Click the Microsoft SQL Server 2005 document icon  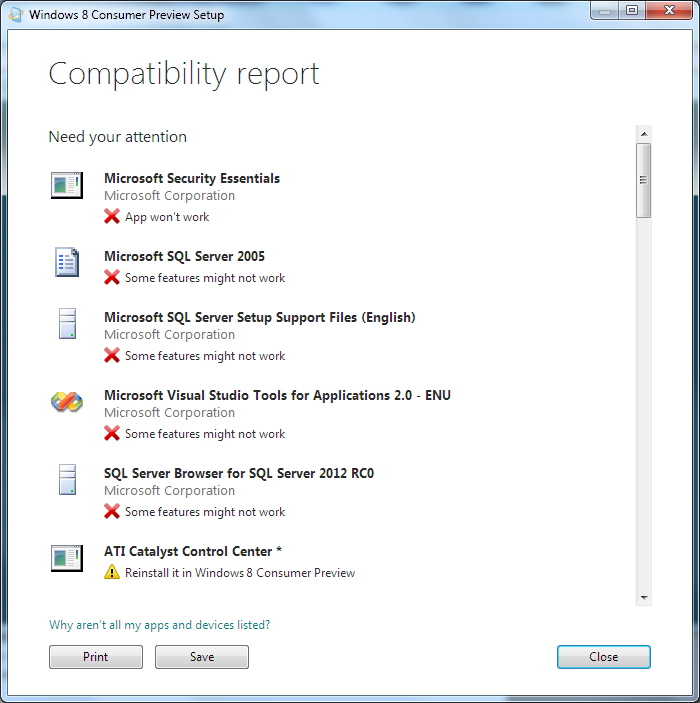pos(67,262)
